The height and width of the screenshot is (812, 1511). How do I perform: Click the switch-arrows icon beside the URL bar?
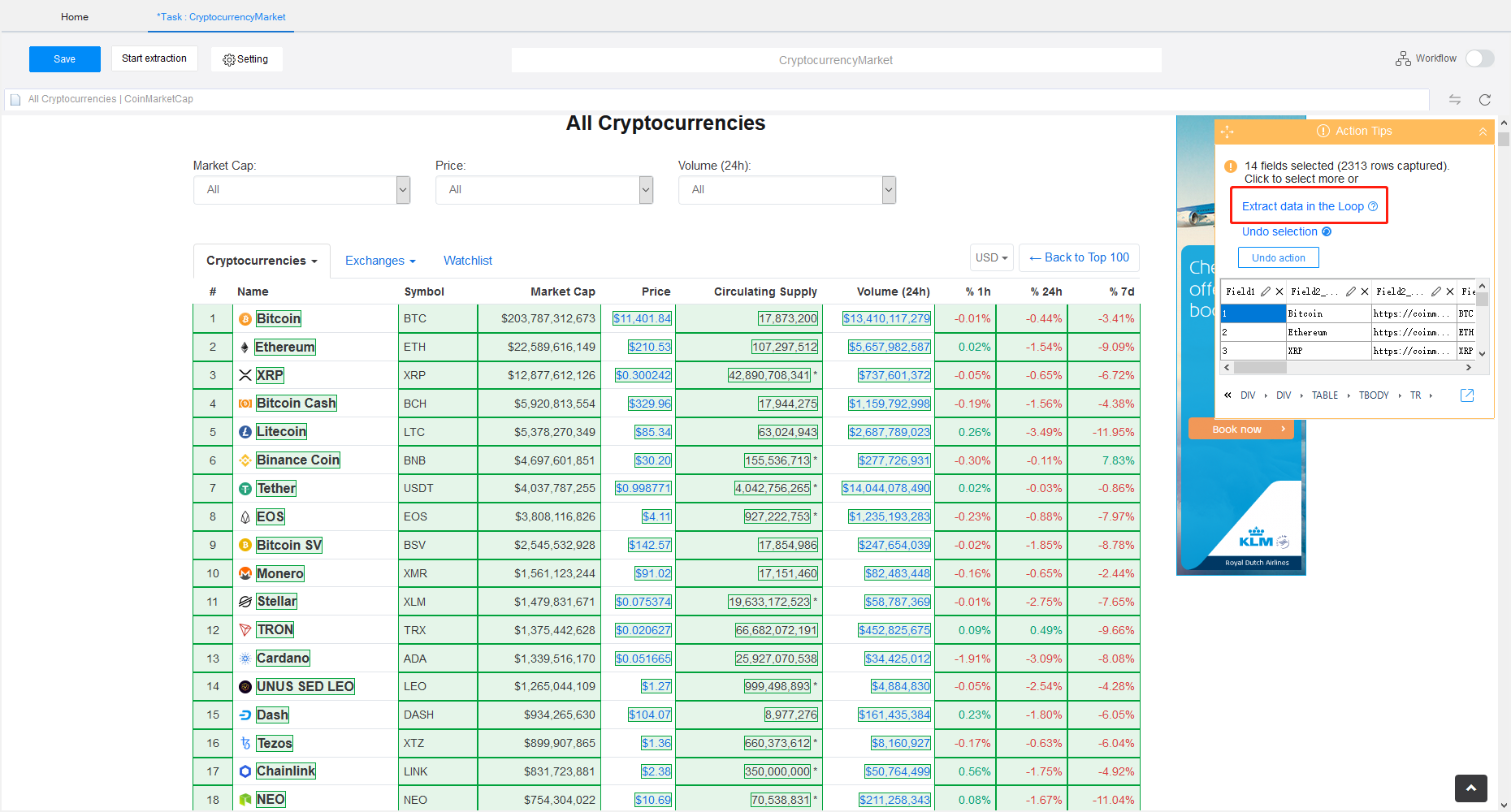point(1455,99)
